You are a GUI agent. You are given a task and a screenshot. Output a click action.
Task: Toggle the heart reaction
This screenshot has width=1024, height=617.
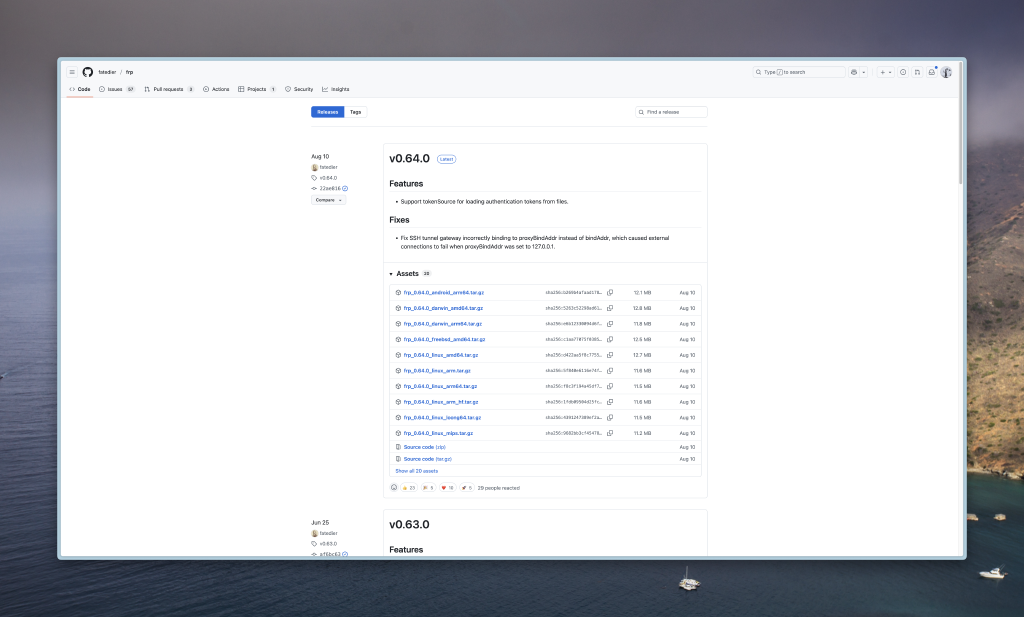(x=447, y=488)
